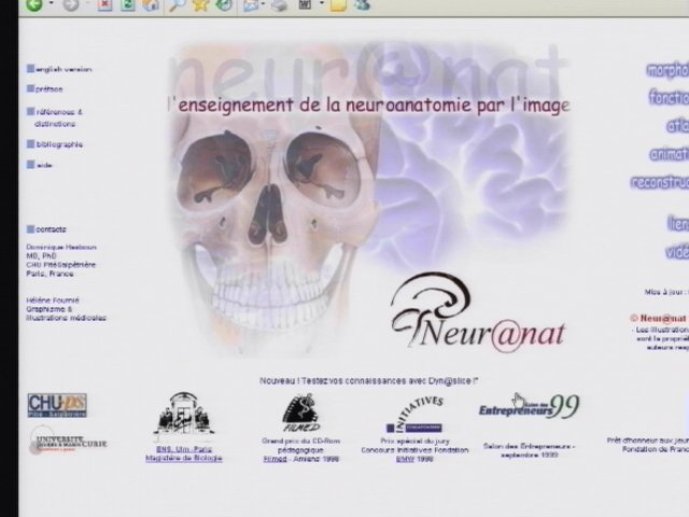Open Favorites star icon

pos(200,4)
